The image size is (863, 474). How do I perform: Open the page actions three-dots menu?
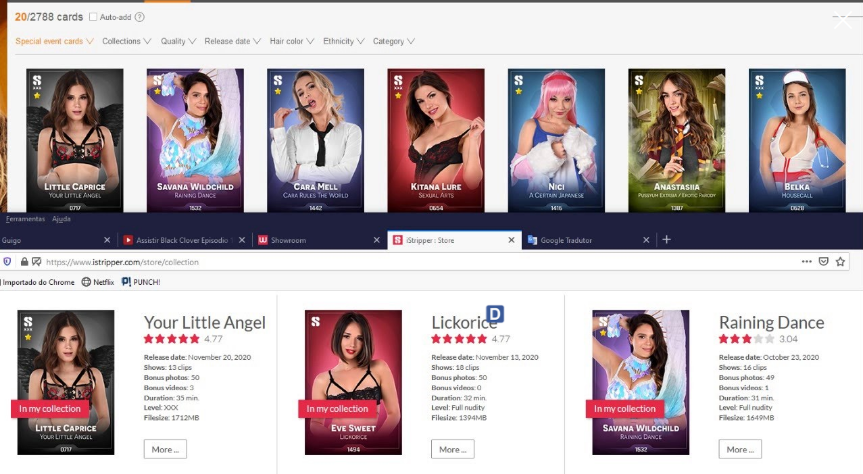click(806, 262)
